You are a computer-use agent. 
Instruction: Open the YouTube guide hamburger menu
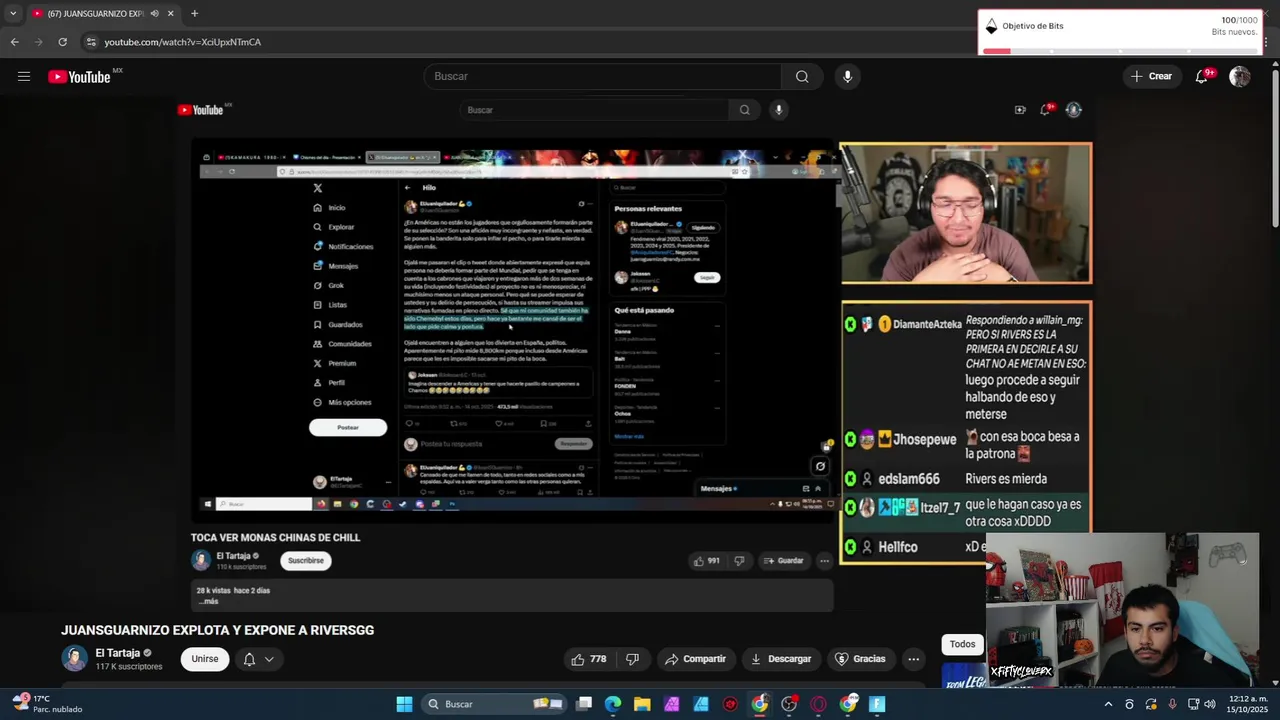point(24,76)
